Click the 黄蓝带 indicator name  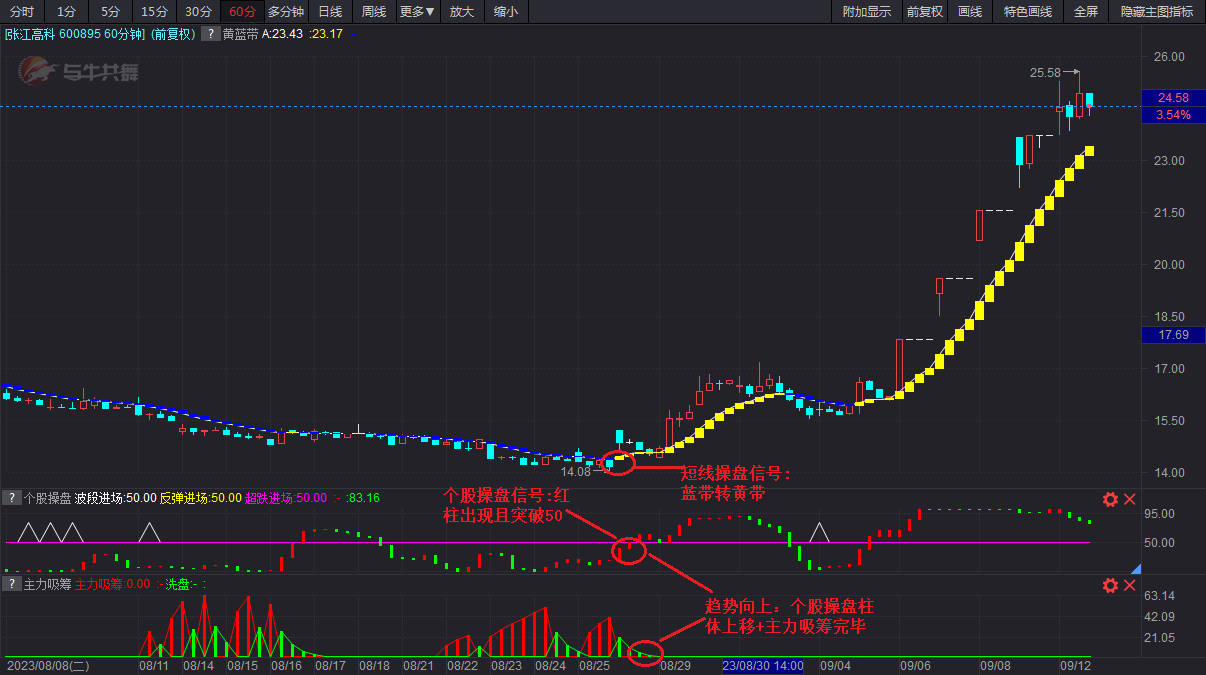[x=240, y=34]
